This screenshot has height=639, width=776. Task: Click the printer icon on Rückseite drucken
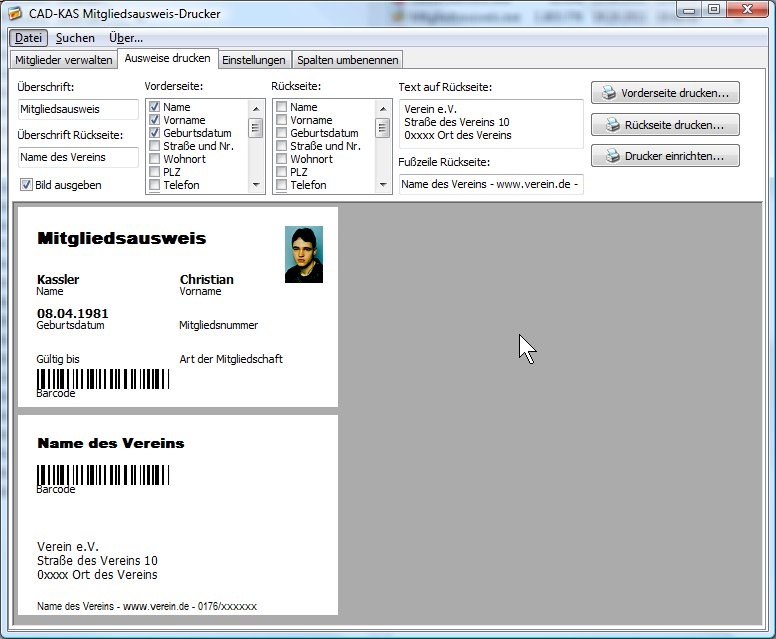pyautogui.click(x=607, y=126)
